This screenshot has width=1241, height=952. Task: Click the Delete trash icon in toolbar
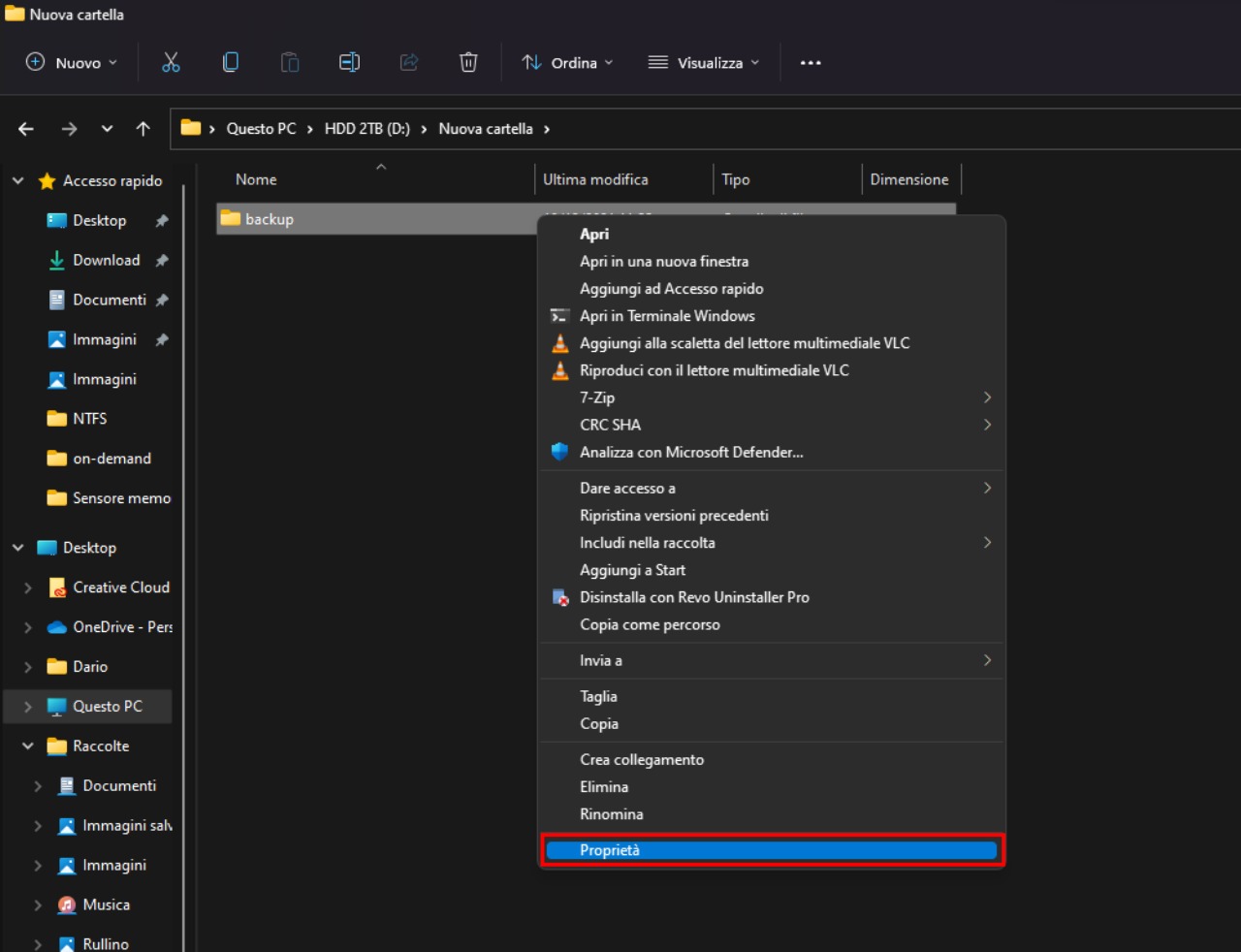tap(468, 62)
